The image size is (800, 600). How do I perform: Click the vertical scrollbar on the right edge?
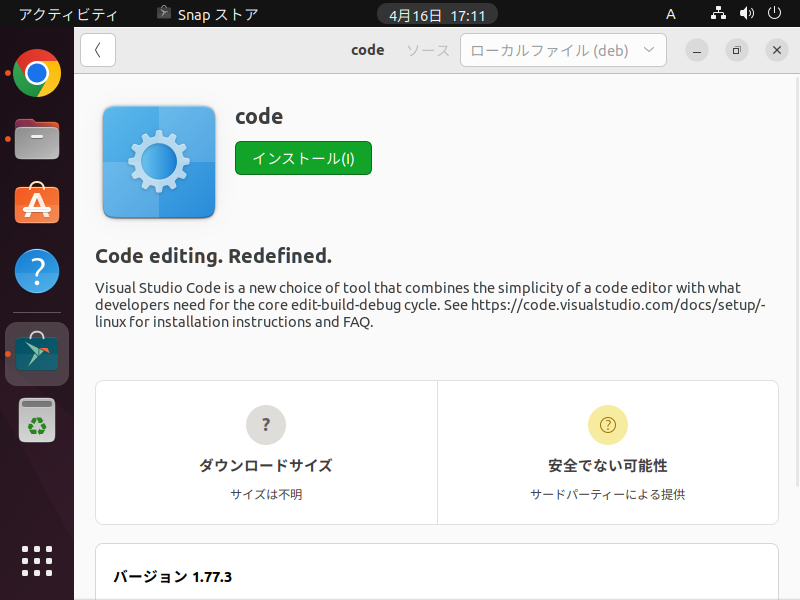coord(797,281)
